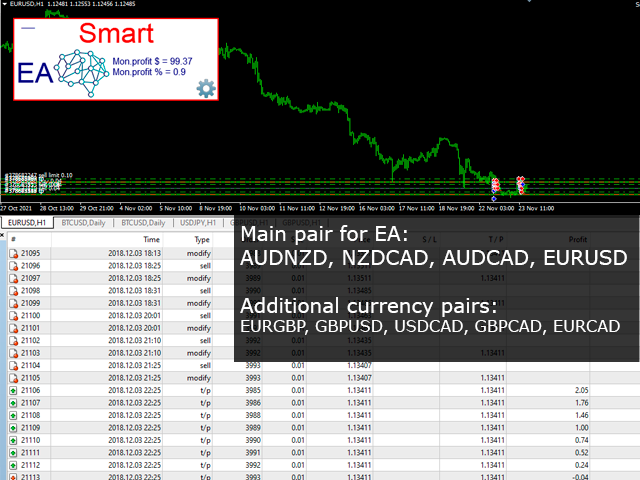Click the order icon for row 21098
The height and width of the screenshot is (480, 640).
[x=13, y=291]
